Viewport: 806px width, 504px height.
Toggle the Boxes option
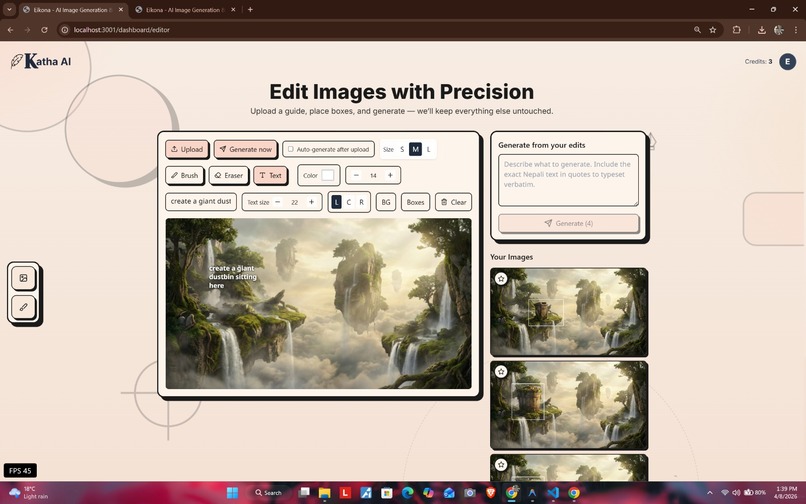pyautogui.click(x=415, y=202)
